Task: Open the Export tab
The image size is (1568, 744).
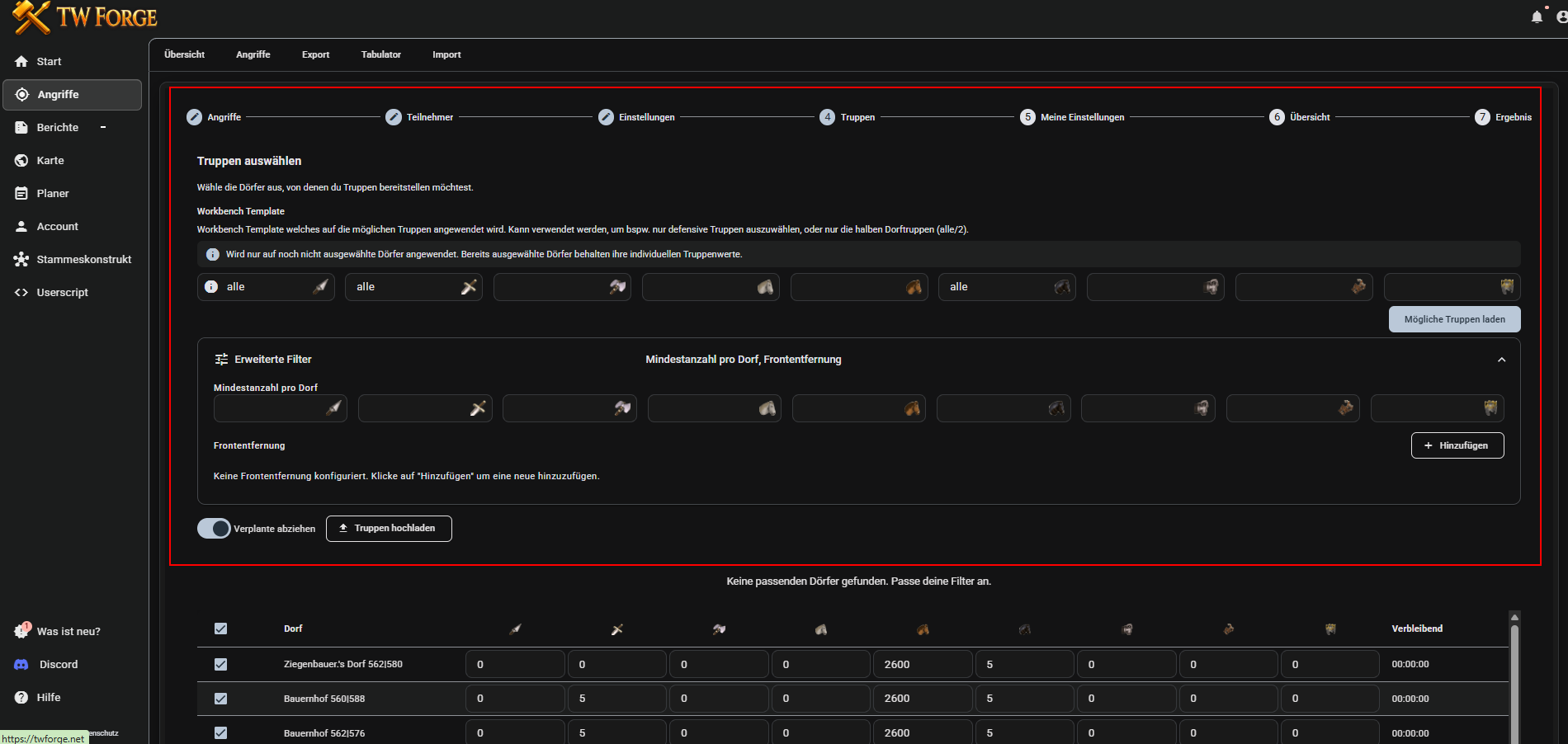Action: click(315, 54)
